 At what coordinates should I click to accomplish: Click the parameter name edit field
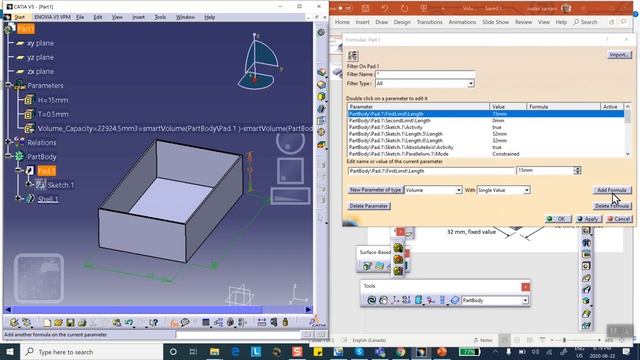[431, 171]
